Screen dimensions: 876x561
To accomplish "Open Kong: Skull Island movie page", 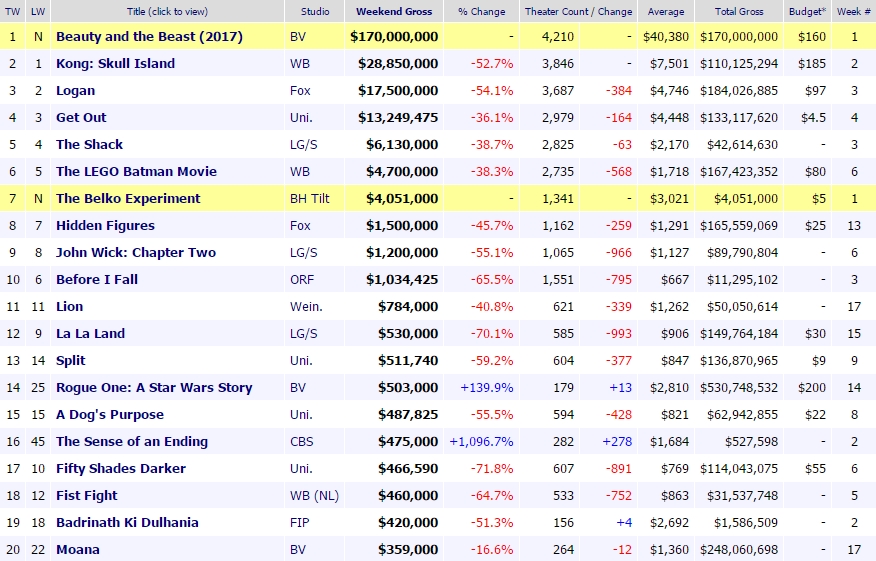I will tap(115, 64).
